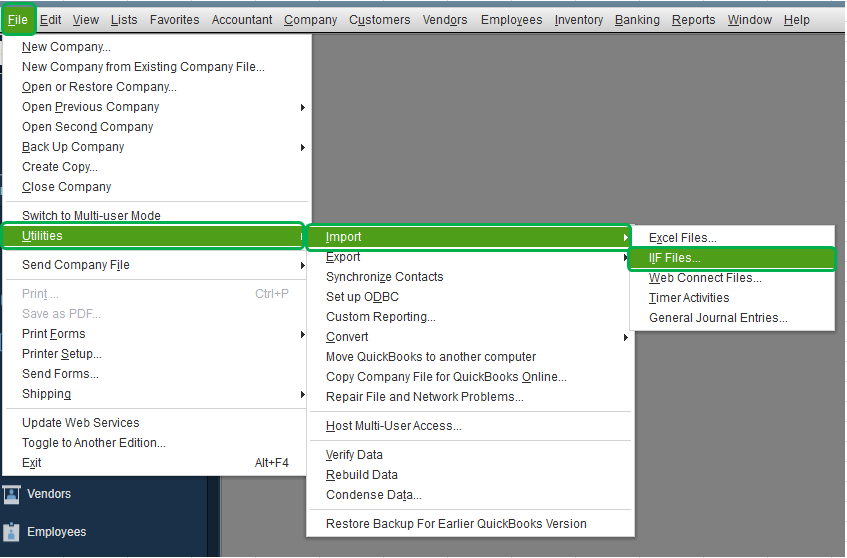
Task: Run Rebuild Data utility
Action: [470, 475]
